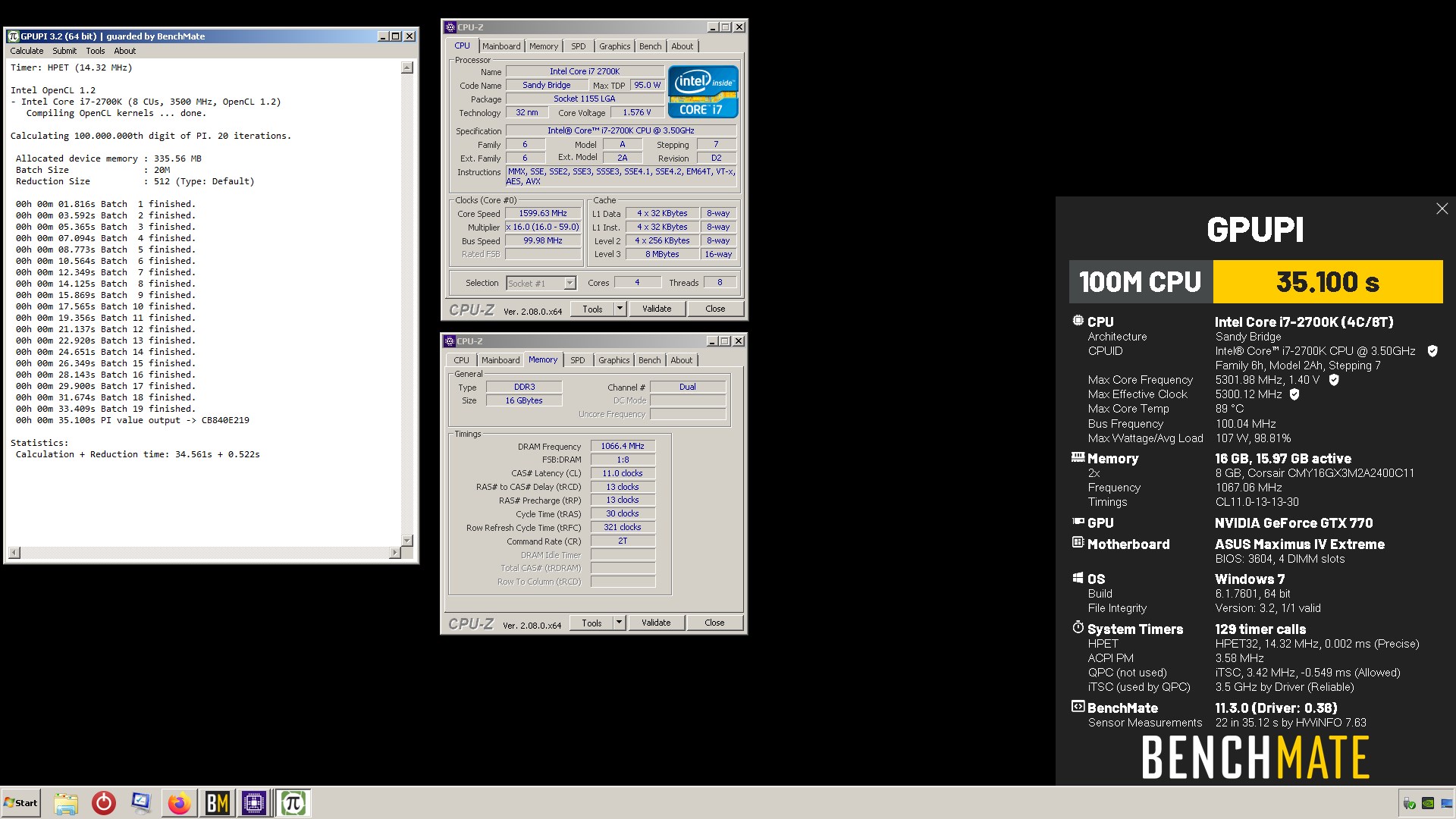Expand the Socket #1 selection dropdown

(570, 284)
